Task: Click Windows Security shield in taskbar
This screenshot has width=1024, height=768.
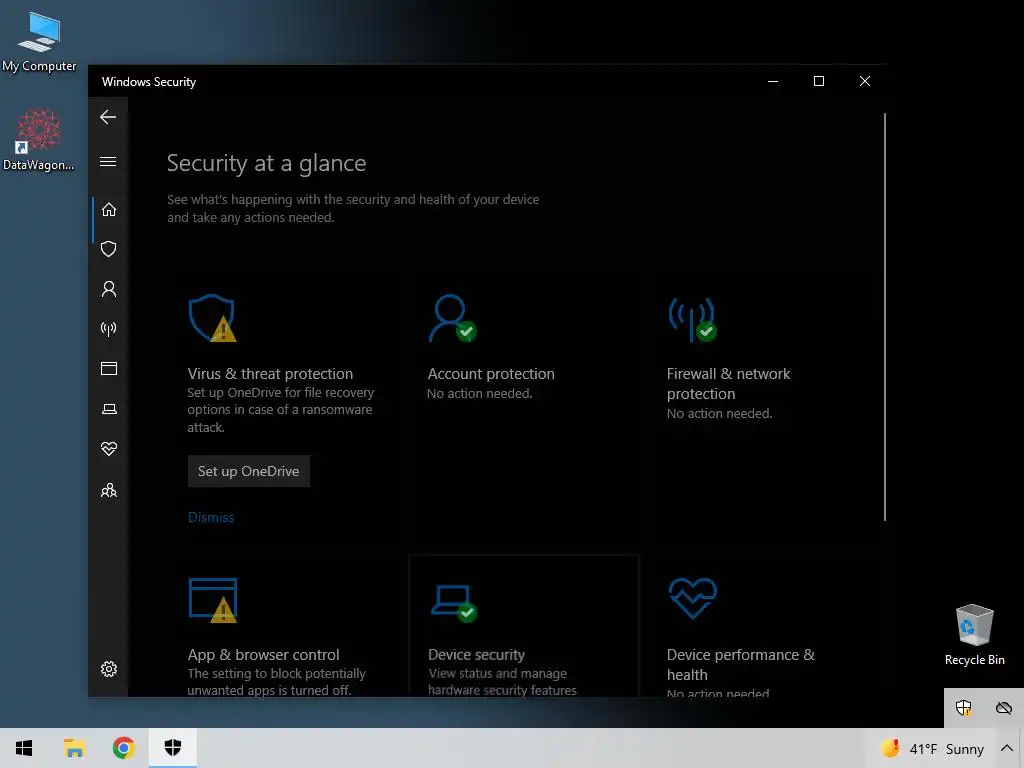Action: 172,748
